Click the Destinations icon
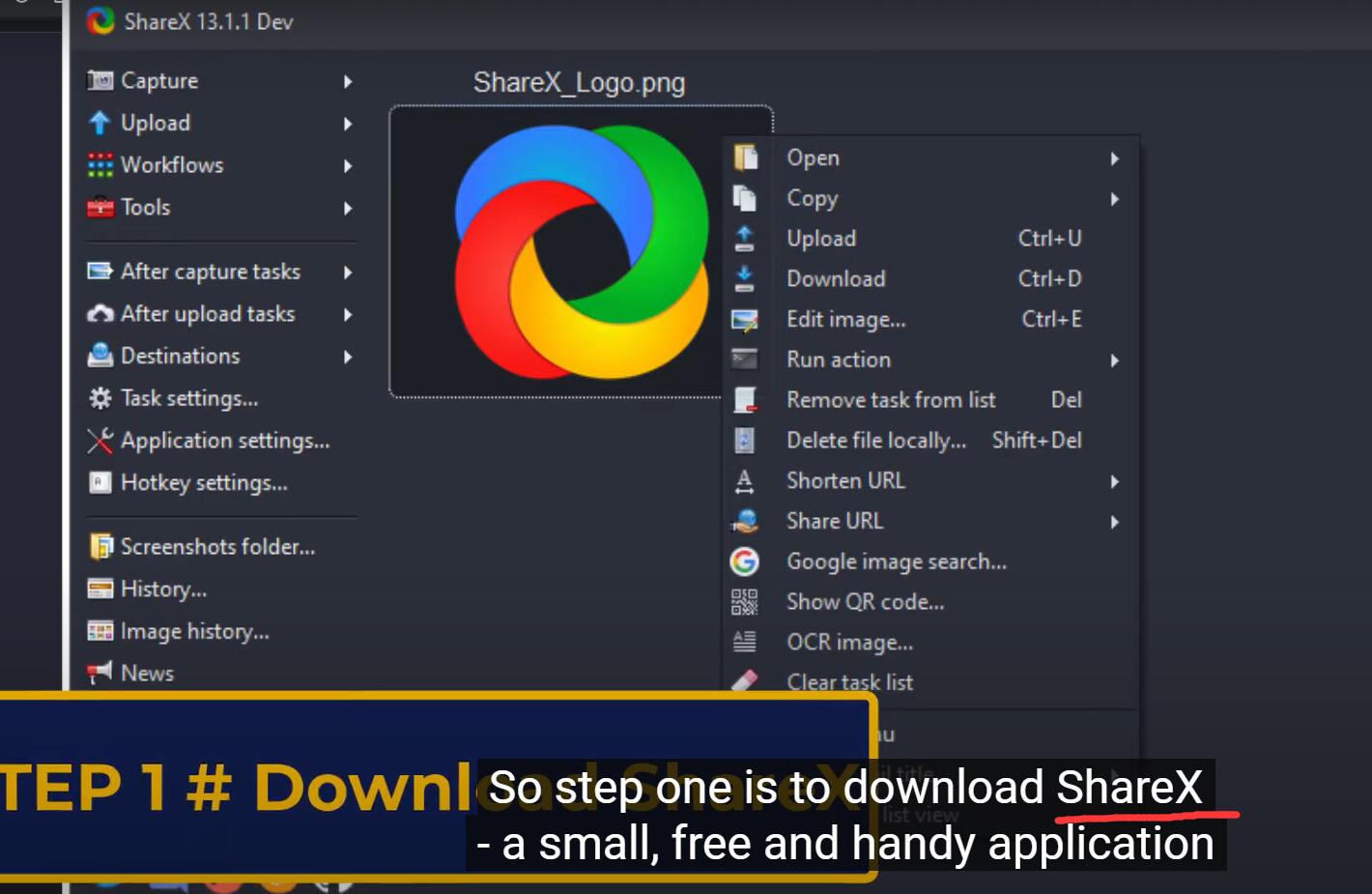This screenshot has width=1372, height=894. [x=100, y=356]
